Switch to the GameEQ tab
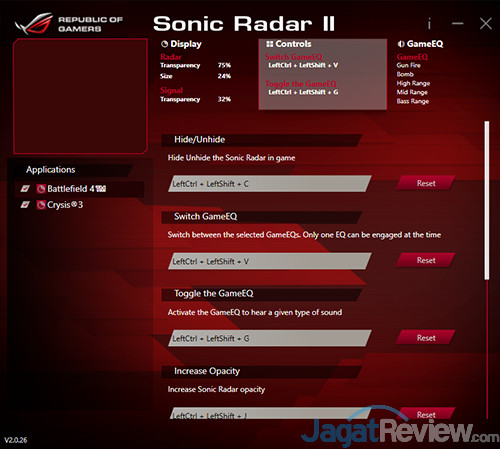This screenshot has width=500, height=449. pyautogui.click(x=421, y=44)
